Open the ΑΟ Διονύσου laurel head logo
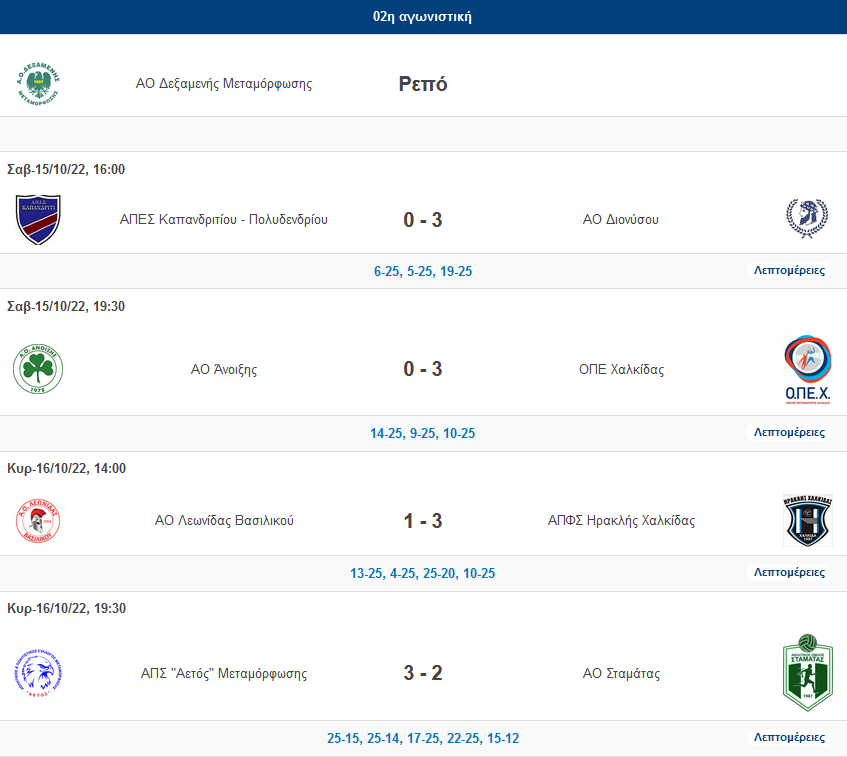847x757 pixels. [x=807, y=219]
